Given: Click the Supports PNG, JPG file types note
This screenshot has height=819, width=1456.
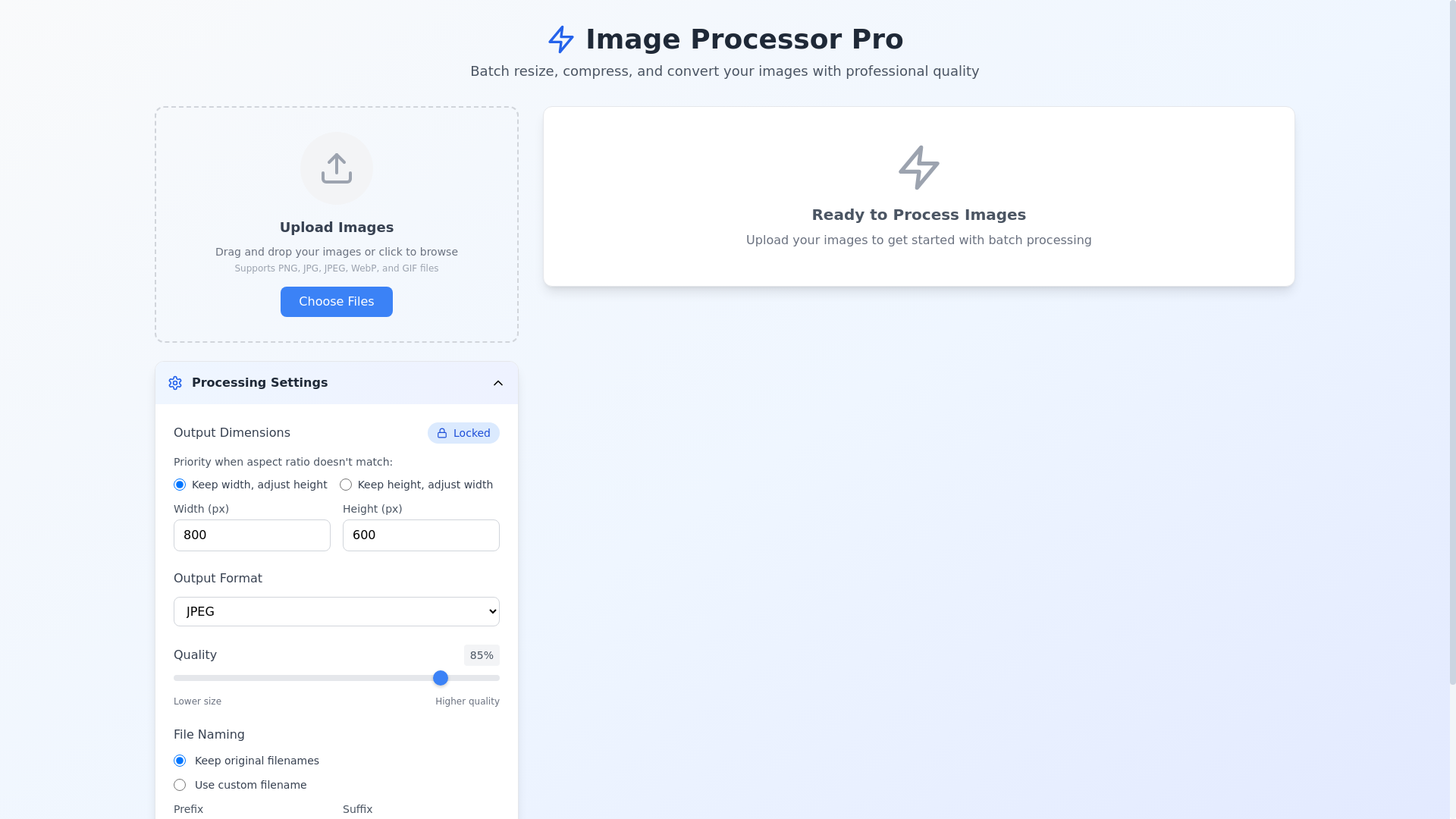Looking at the screenshot, I should (337, 268).
